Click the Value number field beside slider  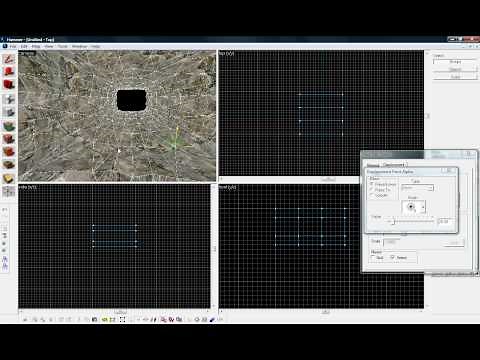(x=446, y=221)
